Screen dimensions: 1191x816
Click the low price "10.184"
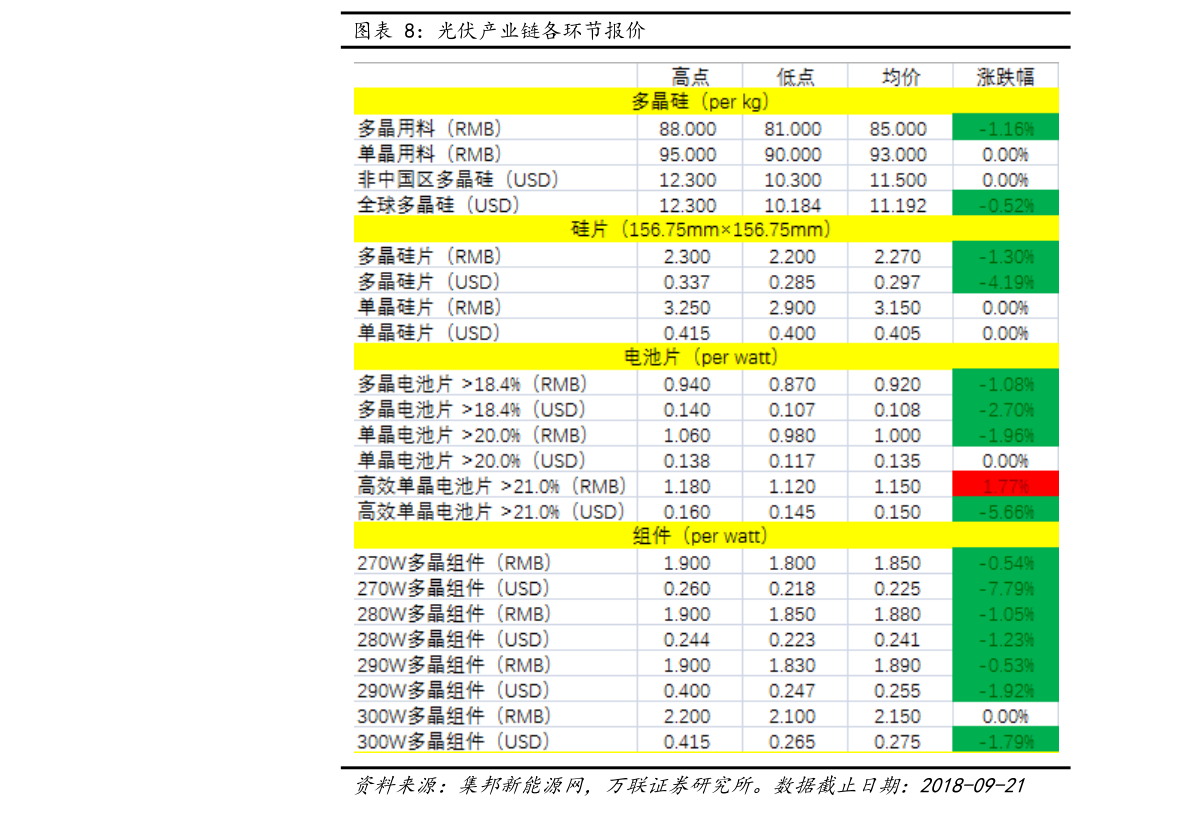pos(793,206)
